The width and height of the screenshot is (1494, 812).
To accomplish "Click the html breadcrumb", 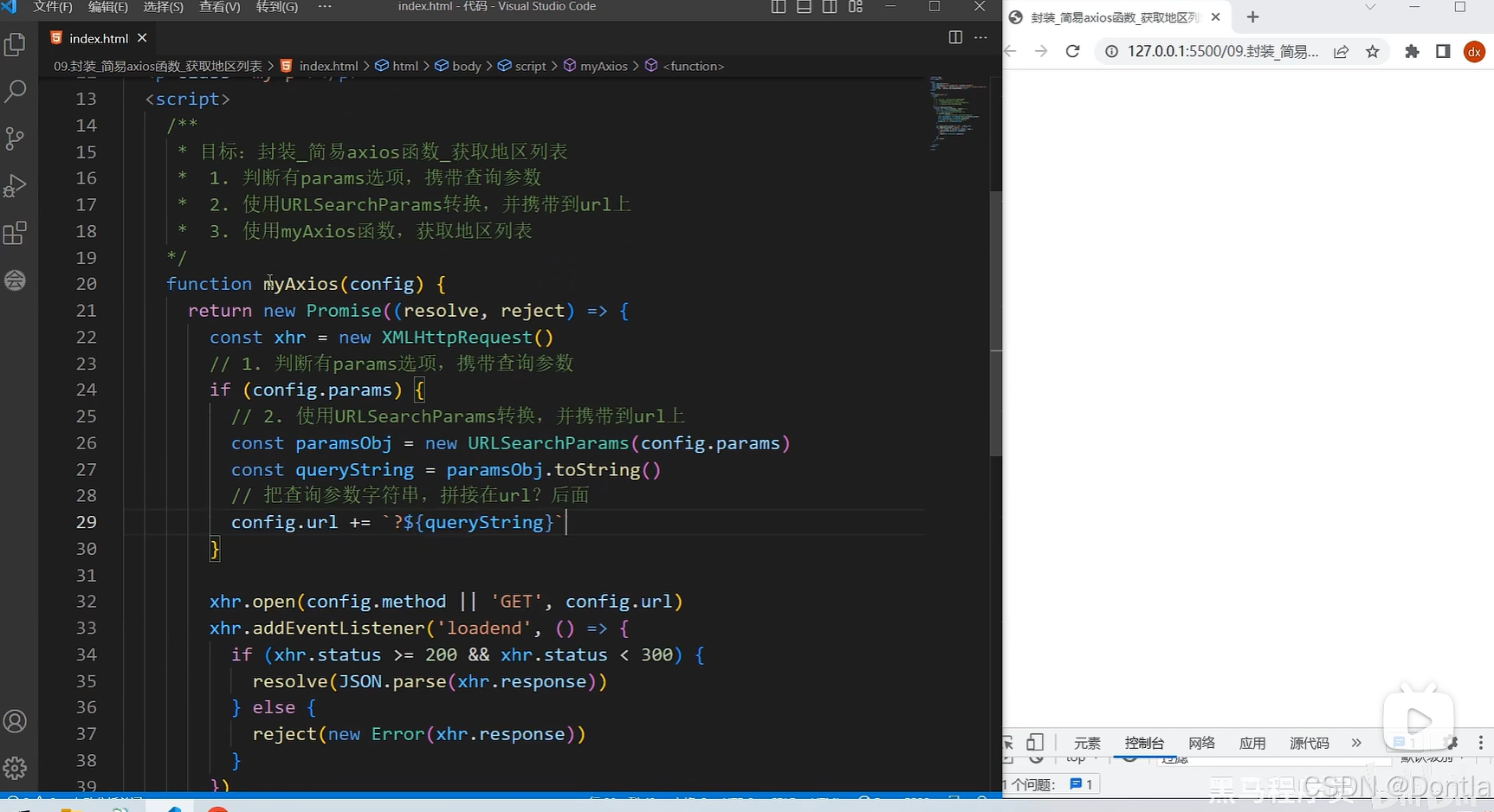I will pyautogui.click(x=397, y=66).
